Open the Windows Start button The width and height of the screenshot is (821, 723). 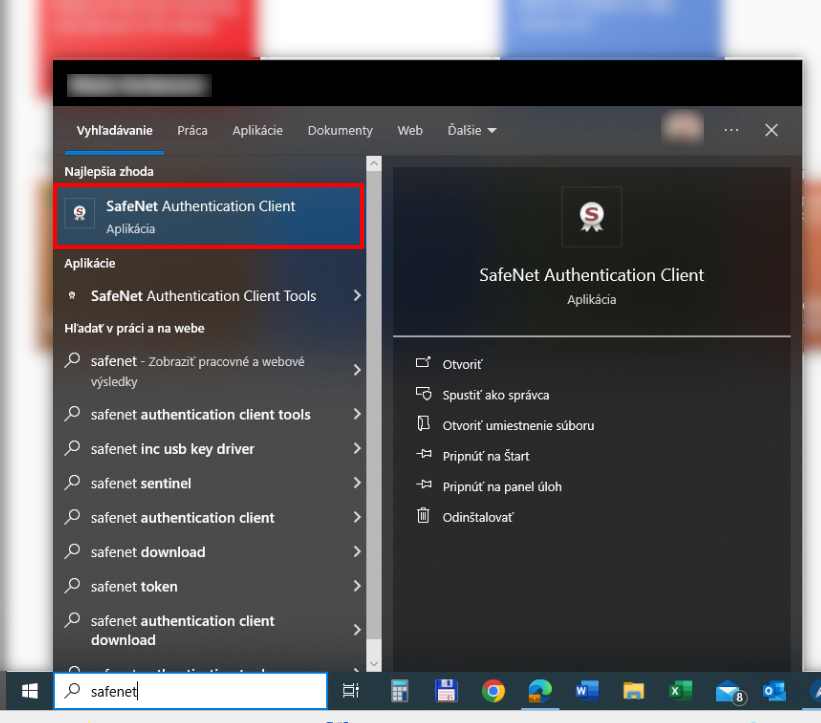click(x=30, y=691)
